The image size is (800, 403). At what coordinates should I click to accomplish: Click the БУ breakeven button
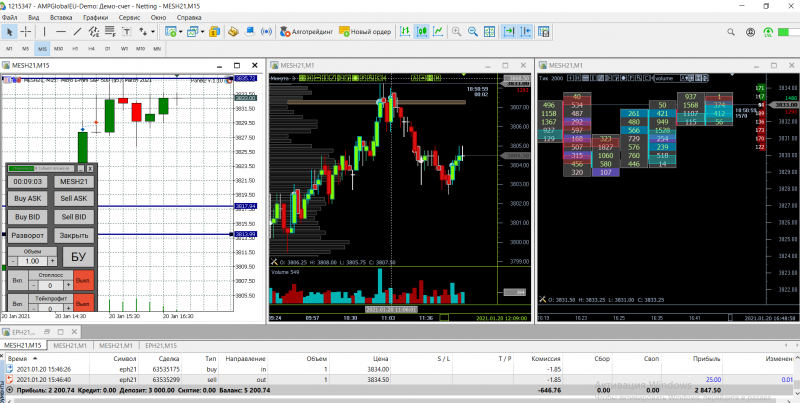[78, 257]
